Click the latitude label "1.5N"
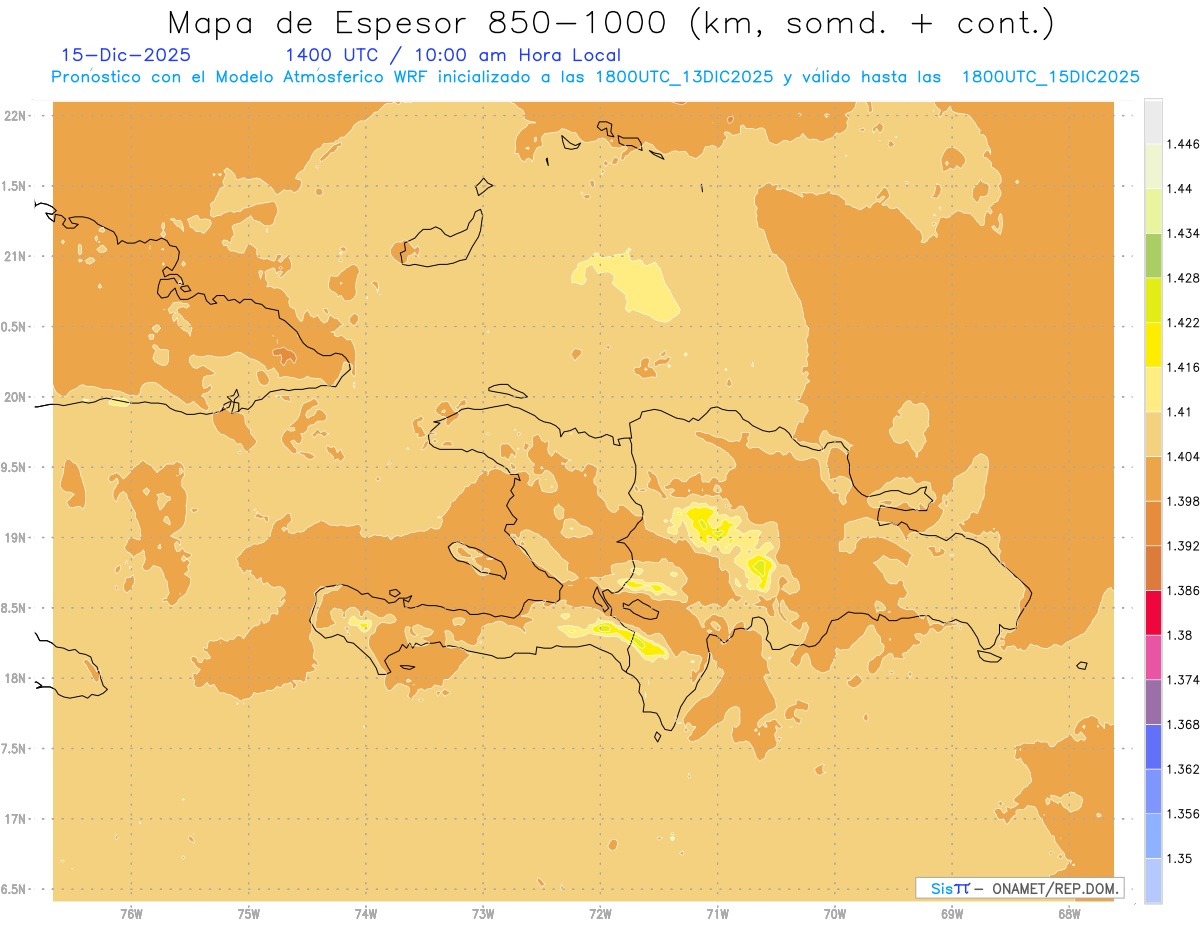 [14, 186]
